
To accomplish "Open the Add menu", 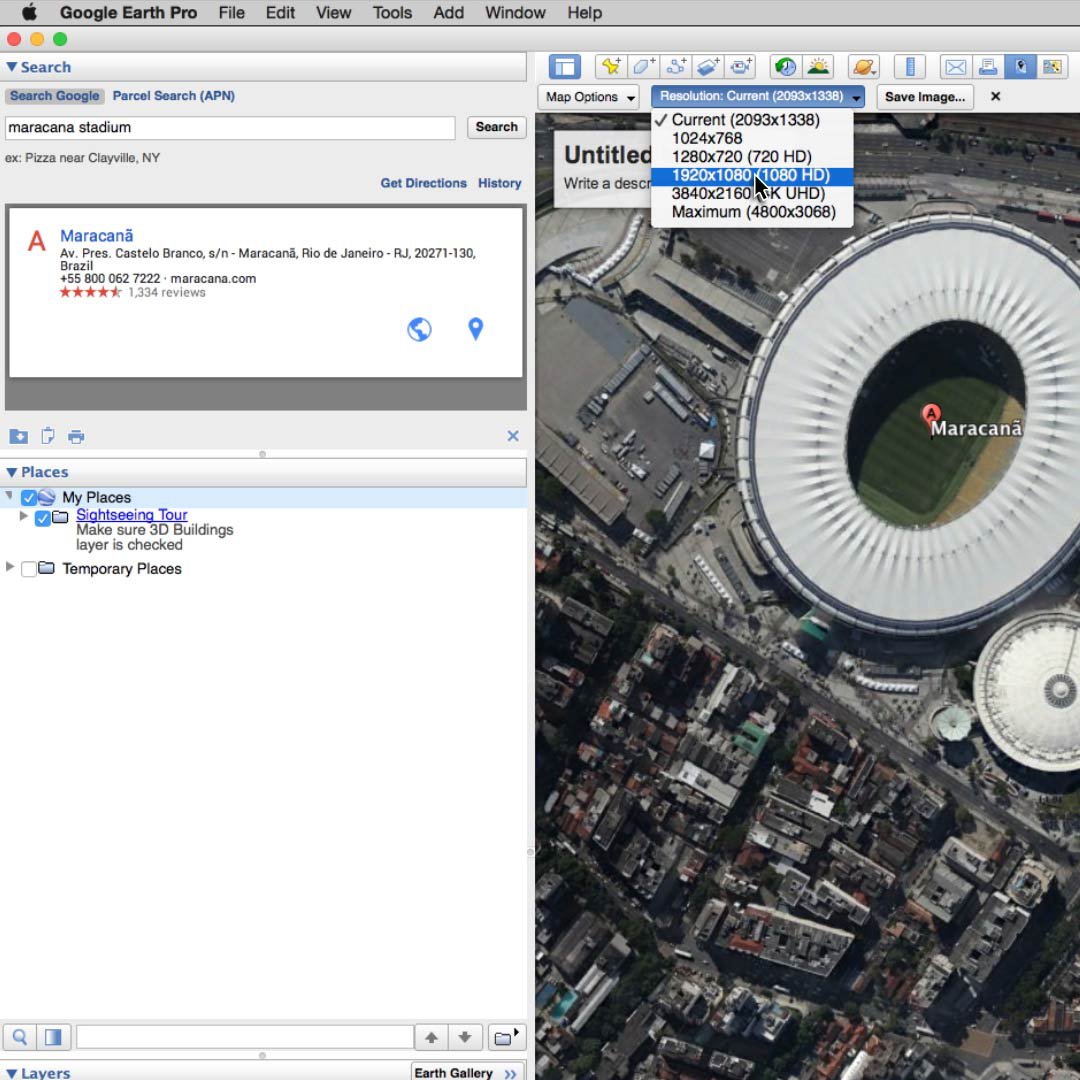I will [x=448, y=12].
